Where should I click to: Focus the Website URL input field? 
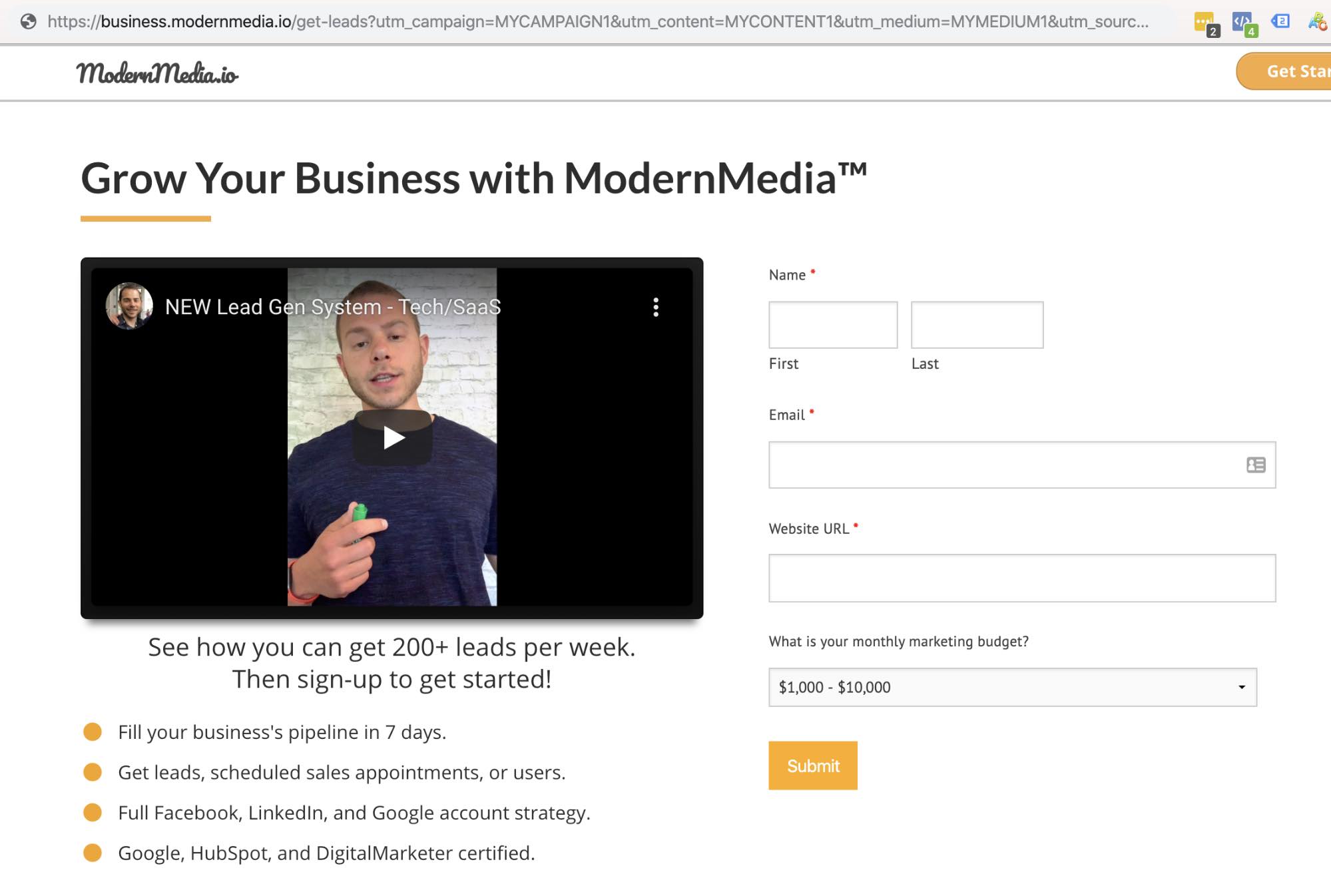(x=1022, y=578)
